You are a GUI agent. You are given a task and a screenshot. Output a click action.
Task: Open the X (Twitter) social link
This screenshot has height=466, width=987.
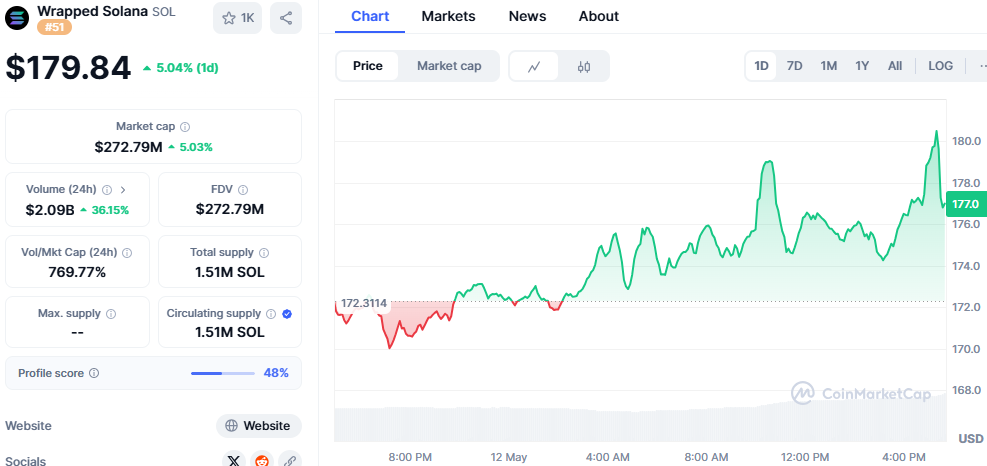click(234, 460)
